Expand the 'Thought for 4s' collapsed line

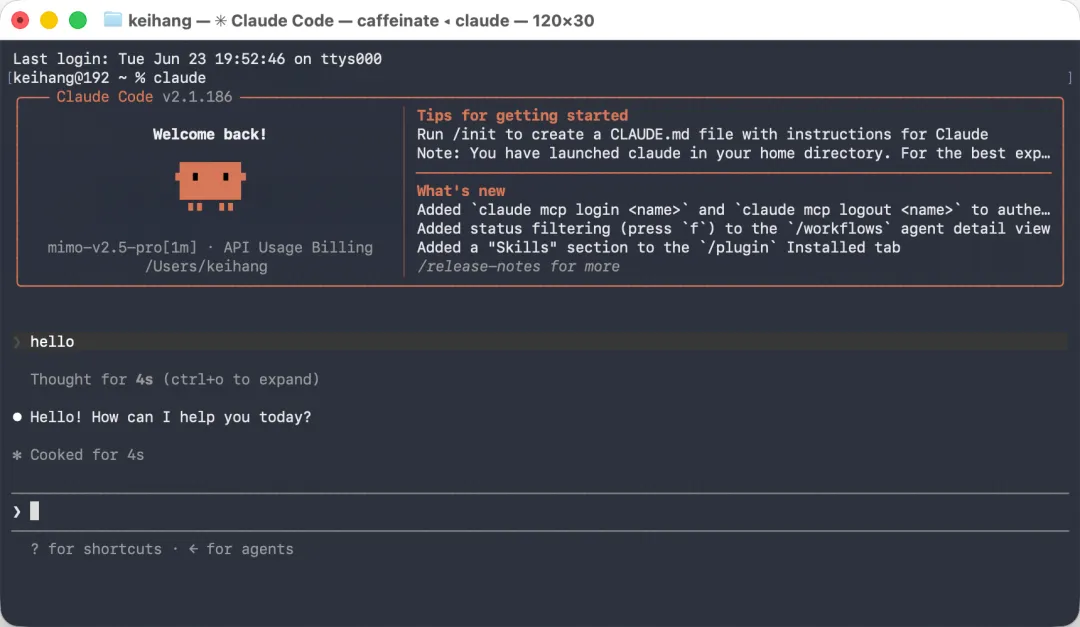[x=175, y=380]
